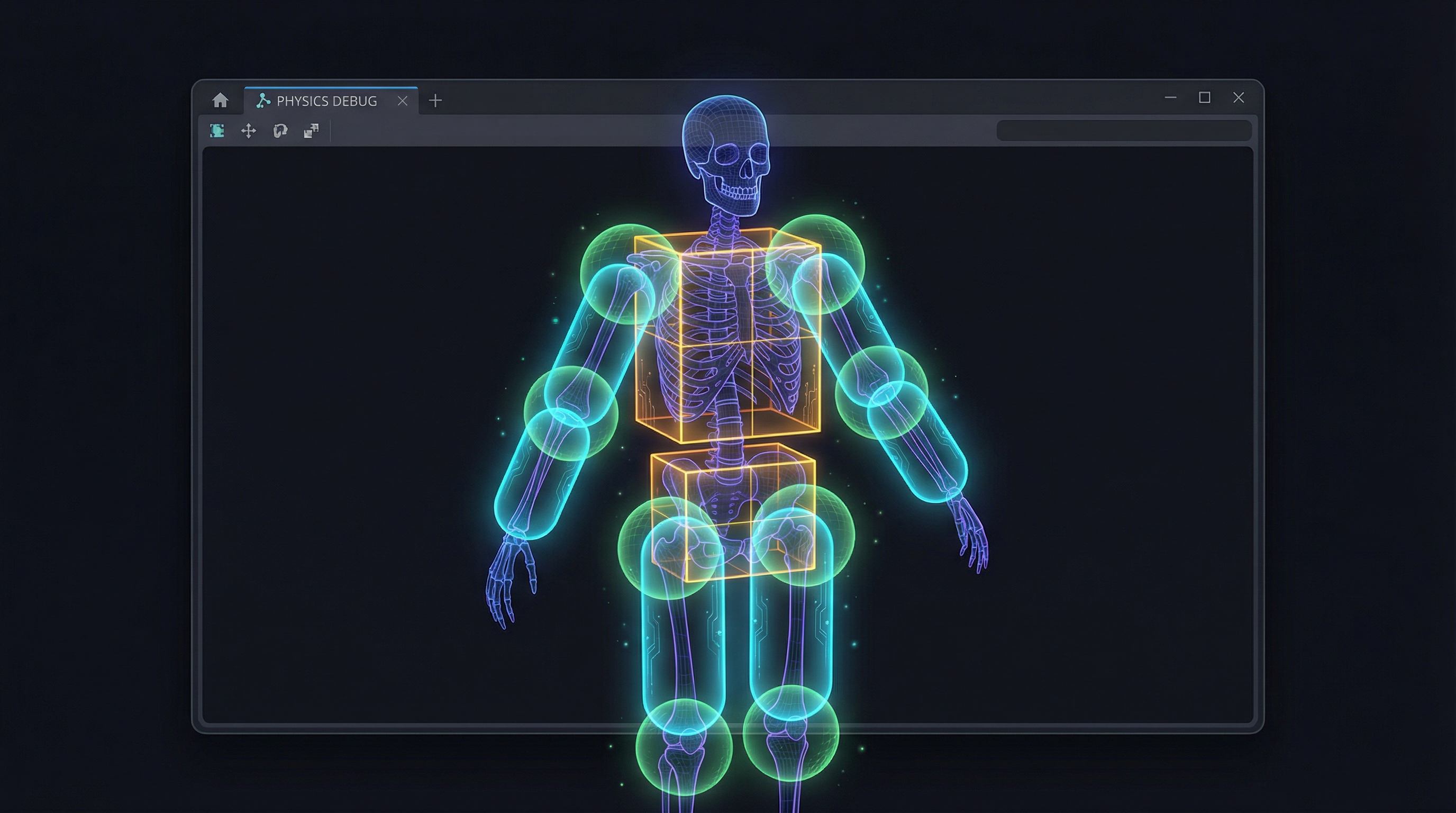Click the Home icon in tab bar

[x=220, y=101]
